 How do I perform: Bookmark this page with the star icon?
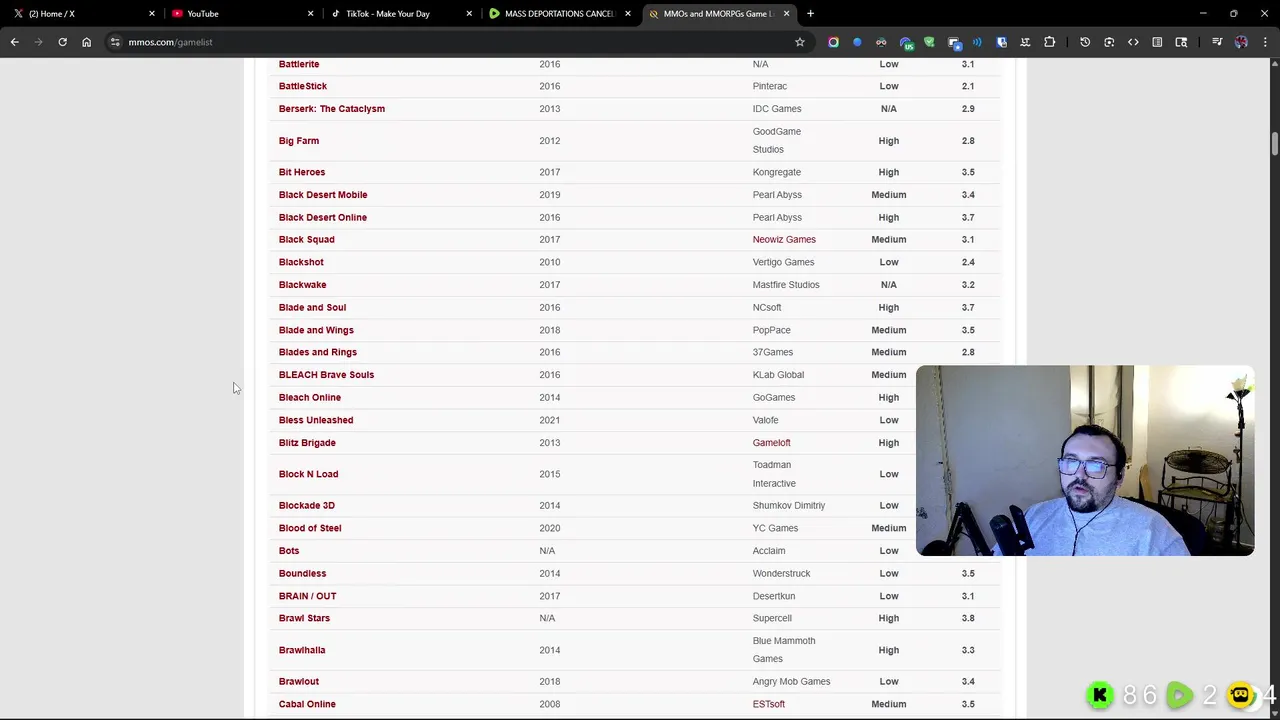[x=800, y=42]
